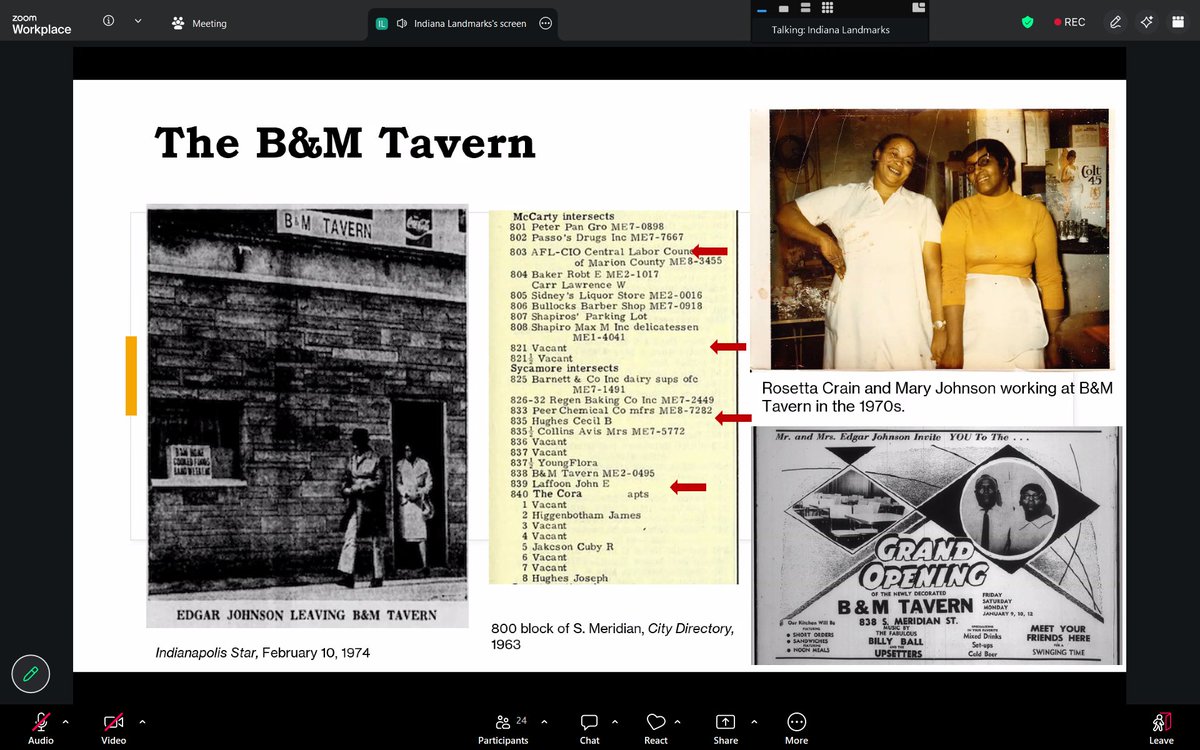This screenshot has height=750, width=1200.
Task: Open the screen share options ellipsis
Action: 545,23
